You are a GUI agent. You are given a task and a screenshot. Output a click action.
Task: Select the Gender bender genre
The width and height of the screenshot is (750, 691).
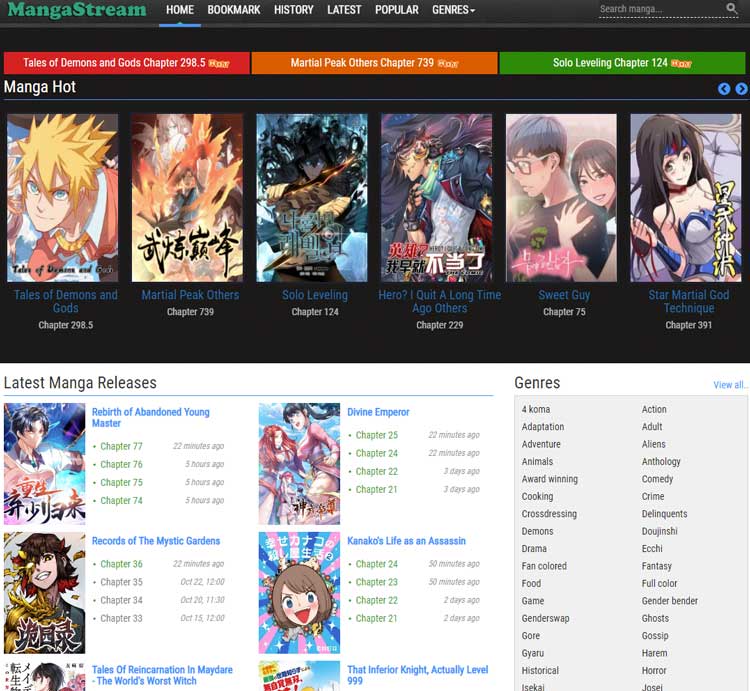tap(670, 601)
